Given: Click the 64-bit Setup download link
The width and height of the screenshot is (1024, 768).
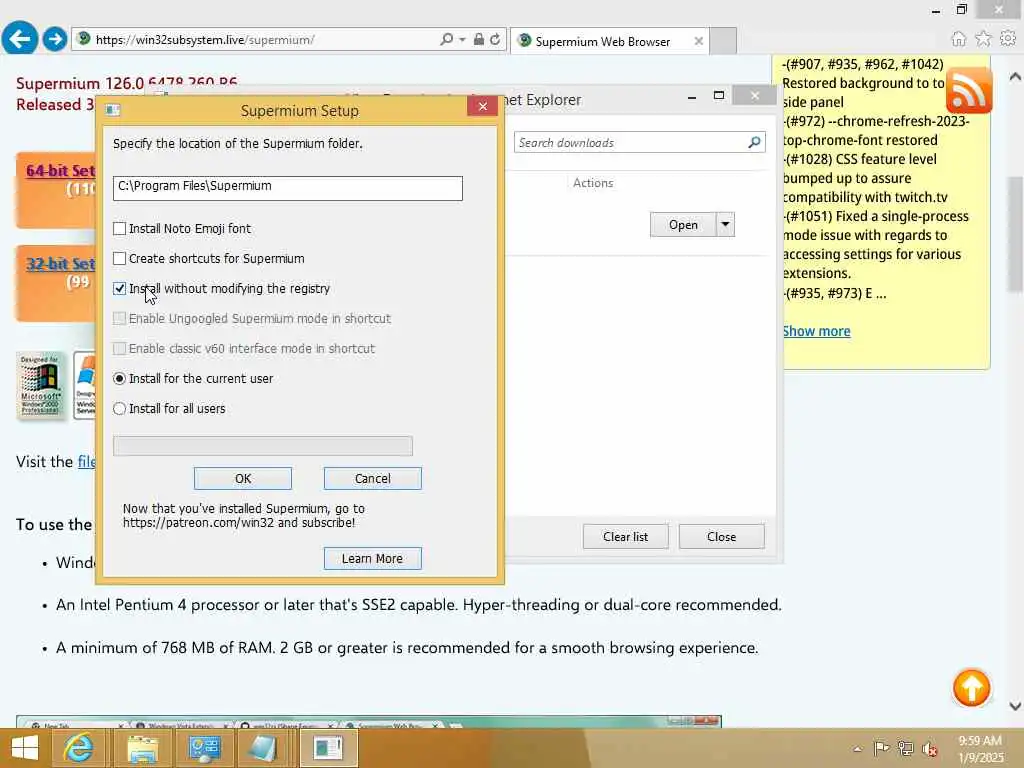Looking at the screenshot, I should pyautogui.click(x=60, y=170).
